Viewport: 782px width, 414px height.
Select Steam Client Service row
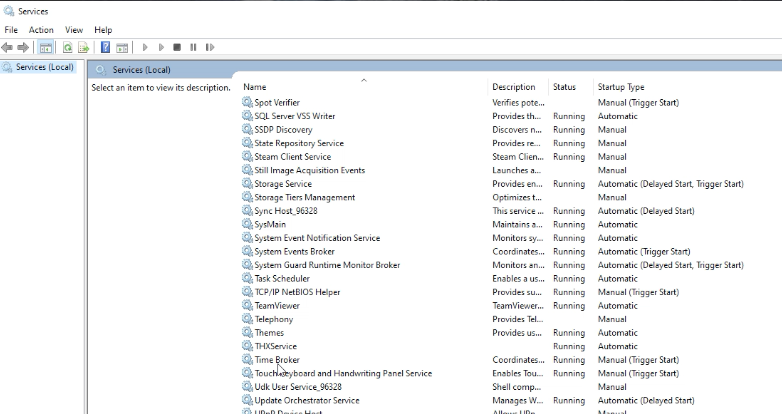click(293, 157)
